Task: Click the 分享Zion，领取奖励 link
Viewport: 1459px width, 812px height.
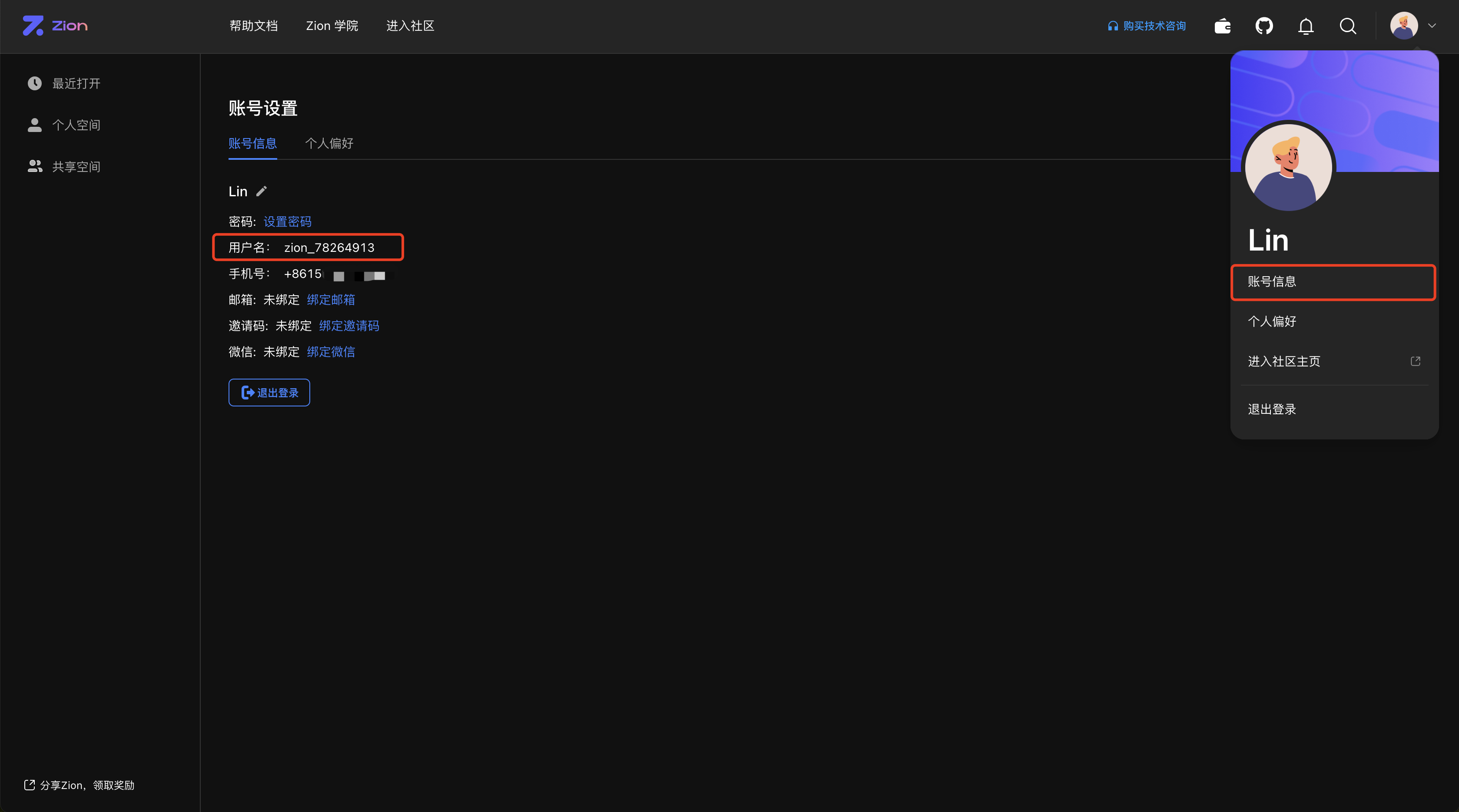Action: pyautogui.click(x=79, y=786)
